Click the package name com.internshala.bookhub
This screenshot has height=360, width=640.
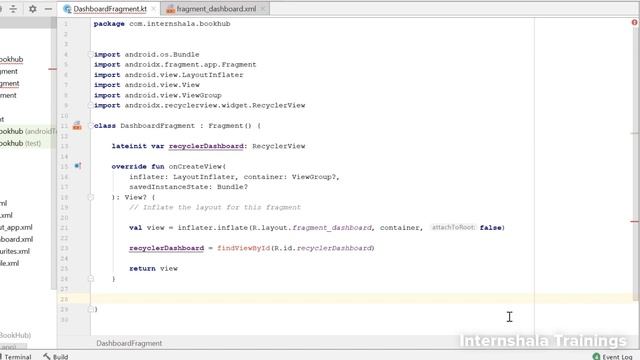point(180,24)
